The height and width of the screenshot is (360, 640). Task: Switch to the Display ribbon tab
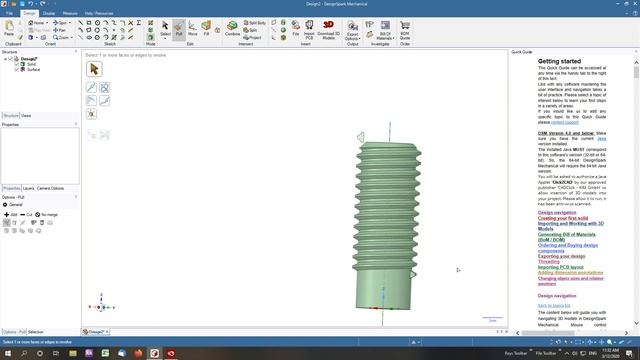pos(49,13)
